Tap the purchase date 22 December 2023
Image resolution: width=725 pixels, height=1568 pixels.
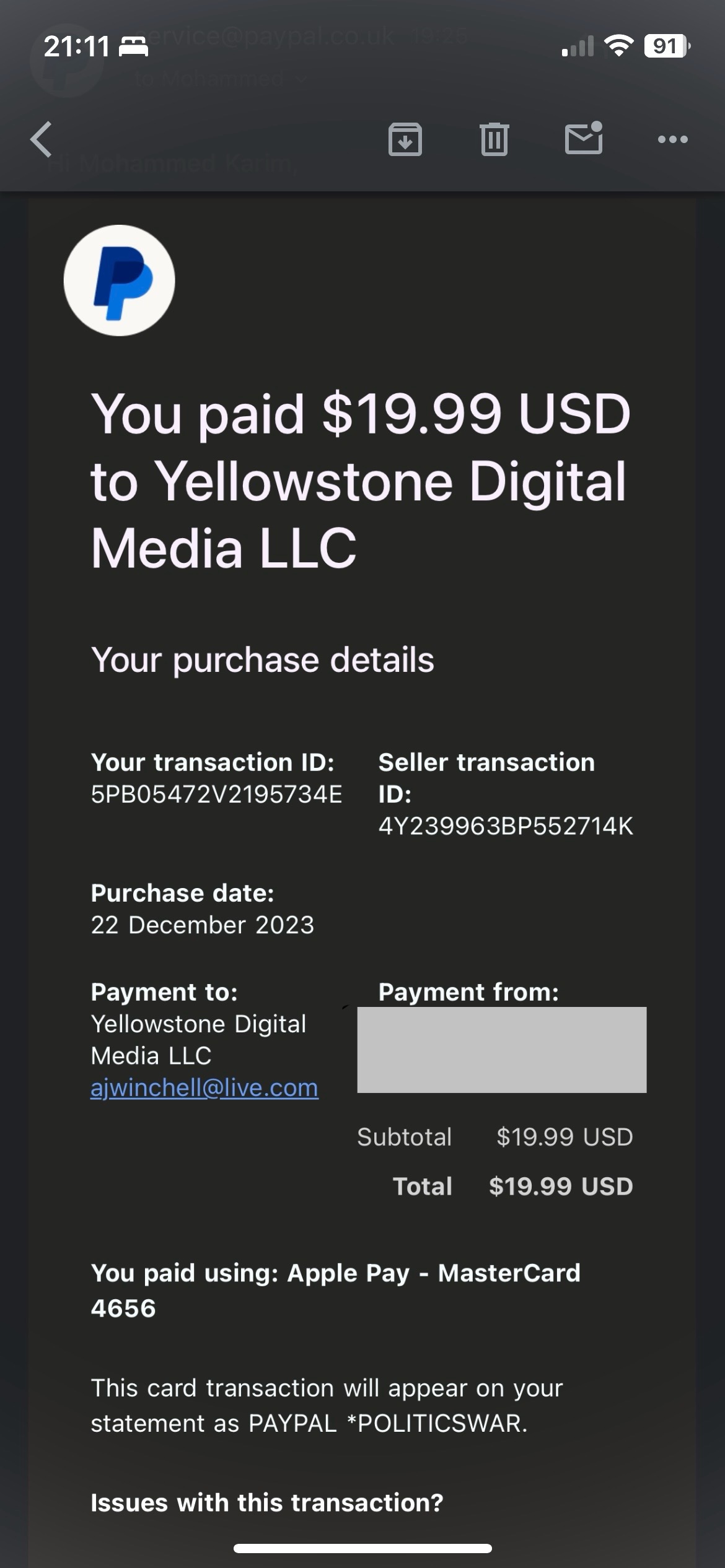203,925
